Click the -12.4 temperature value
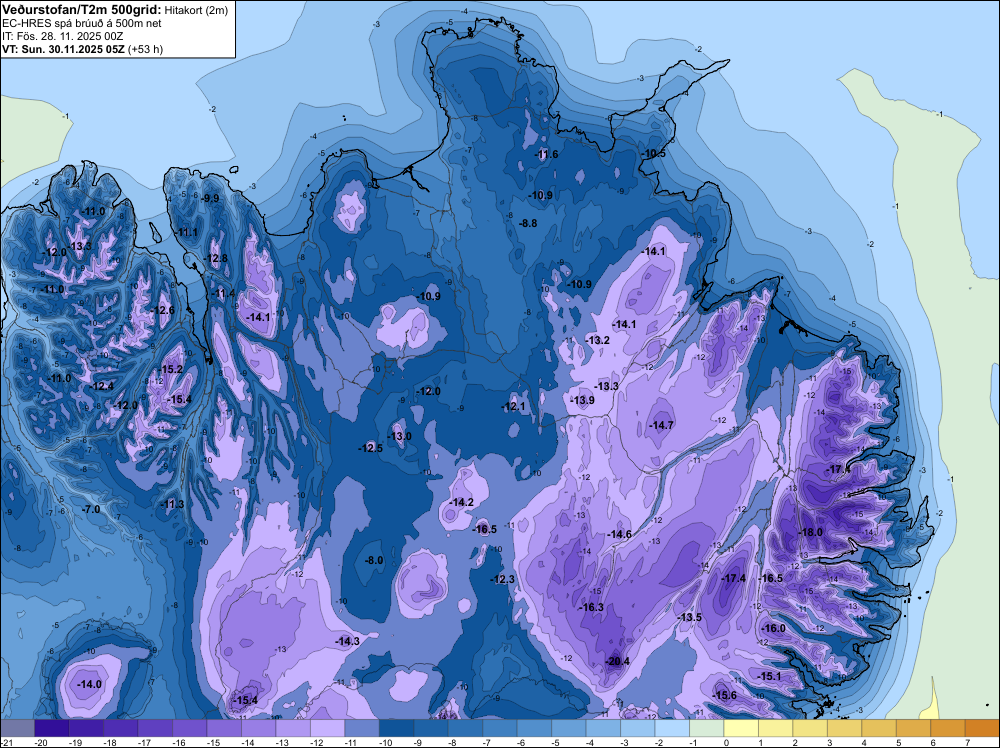This screenshot has width=1000, height=748. 102,386
